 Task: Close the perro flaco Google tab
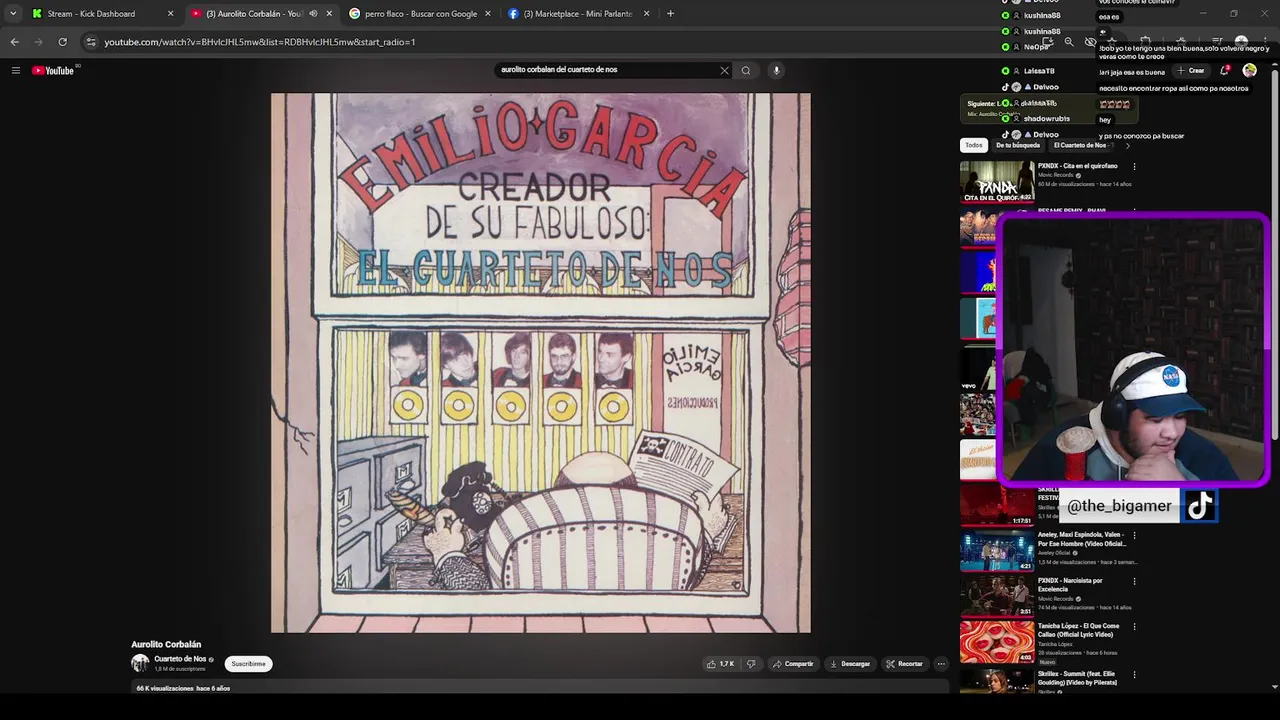tap(488, 14)
